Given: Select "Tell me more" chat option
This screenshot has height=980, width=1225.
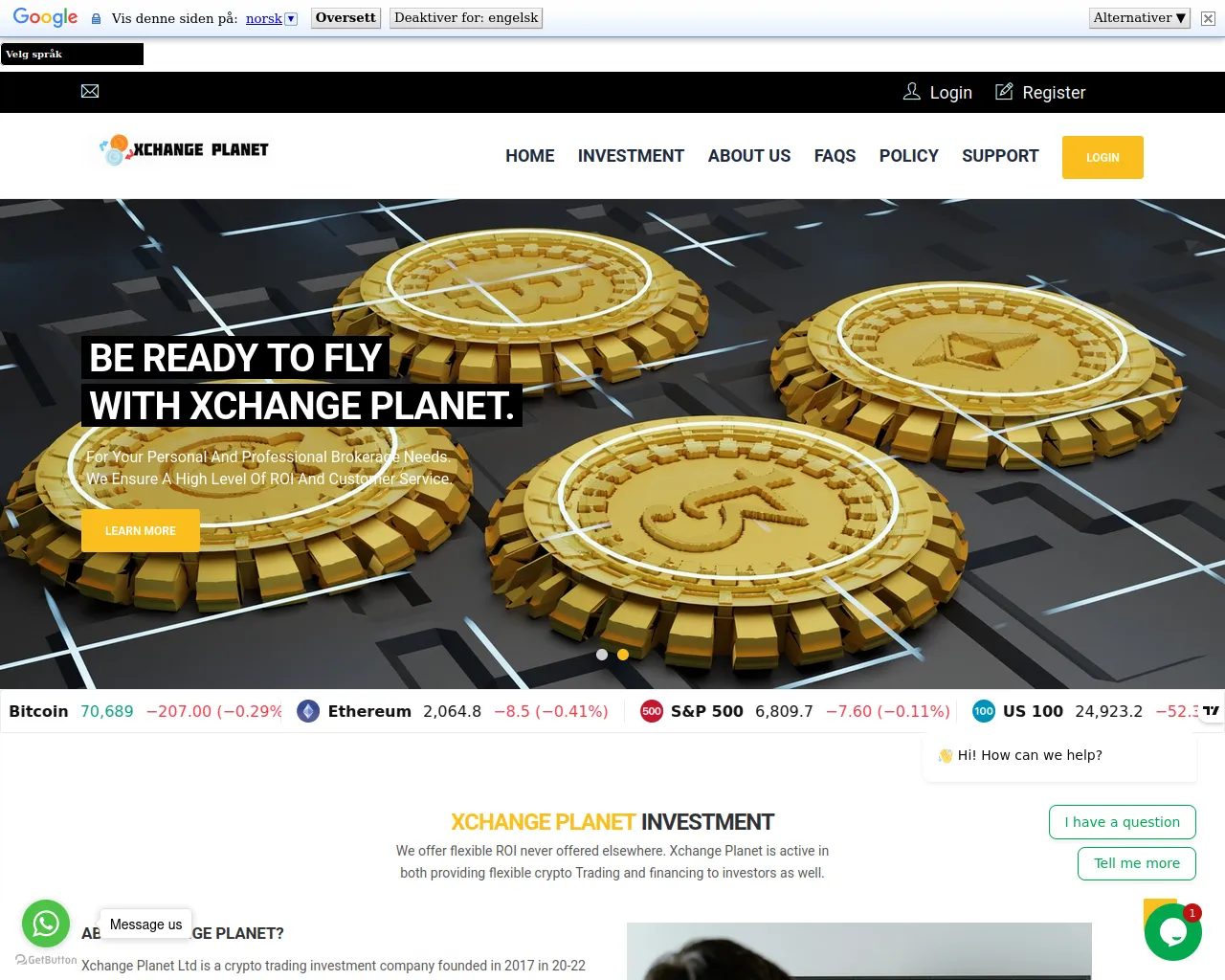Looking at the screenshot, I should [1137, 863].
